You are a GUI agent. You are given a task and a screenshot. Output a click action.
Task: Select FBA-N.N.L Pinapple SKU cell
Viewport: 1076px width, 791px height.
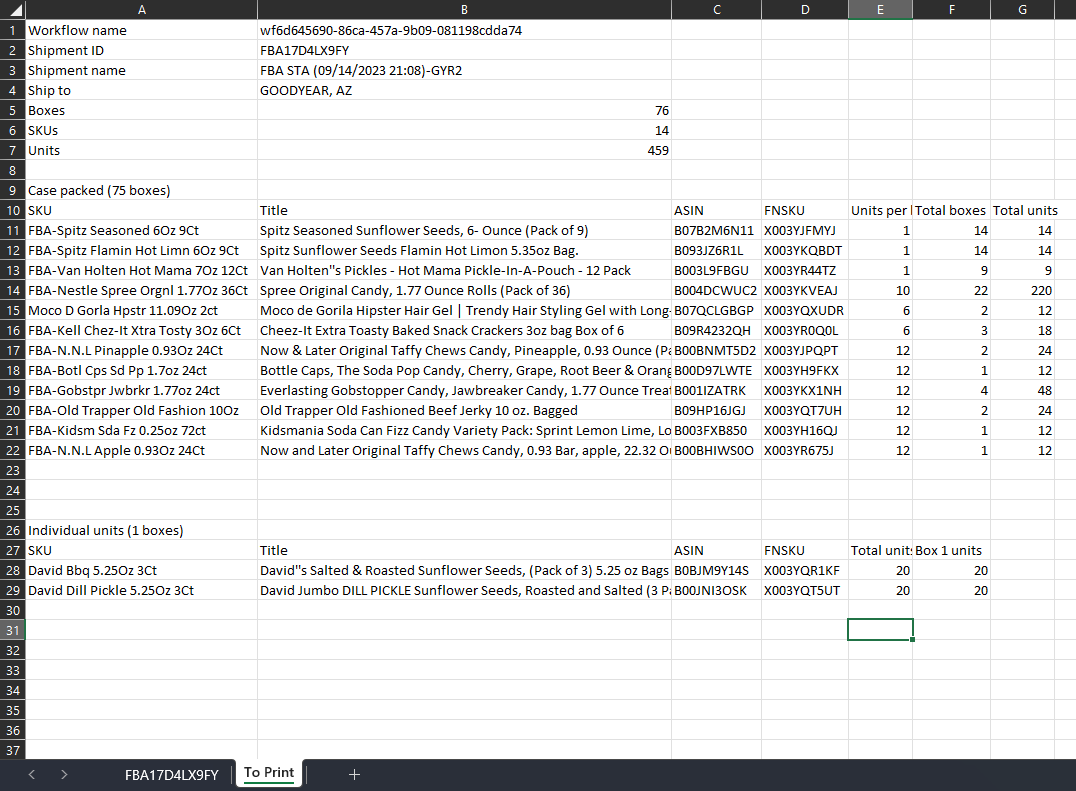(x=141, y=351)
